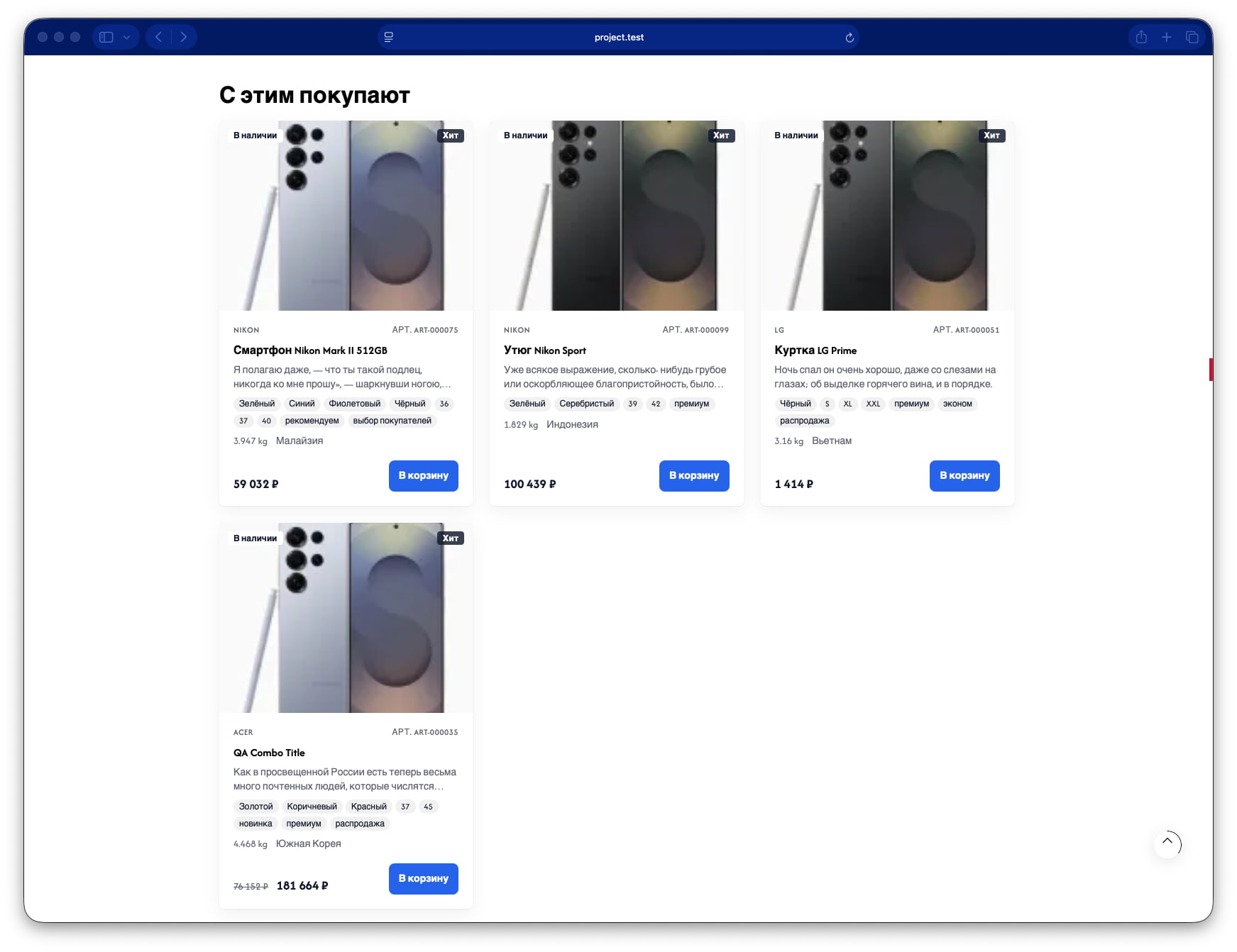Click the Хит badge on the Утюг card
This screenshot has width=1237, height=952.
tap(721, 135)
